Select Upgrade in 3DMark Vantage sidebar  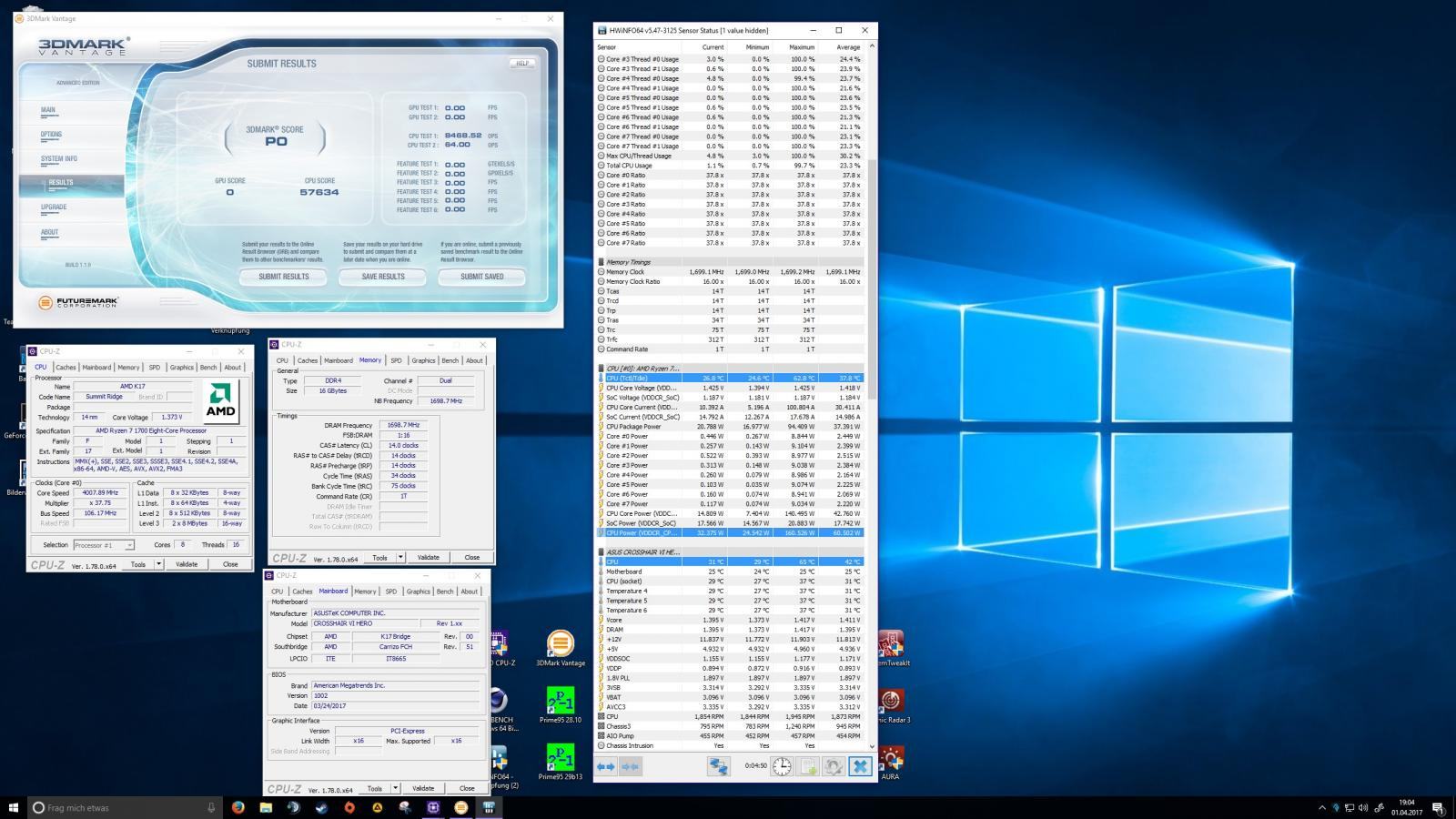(54, 207)
